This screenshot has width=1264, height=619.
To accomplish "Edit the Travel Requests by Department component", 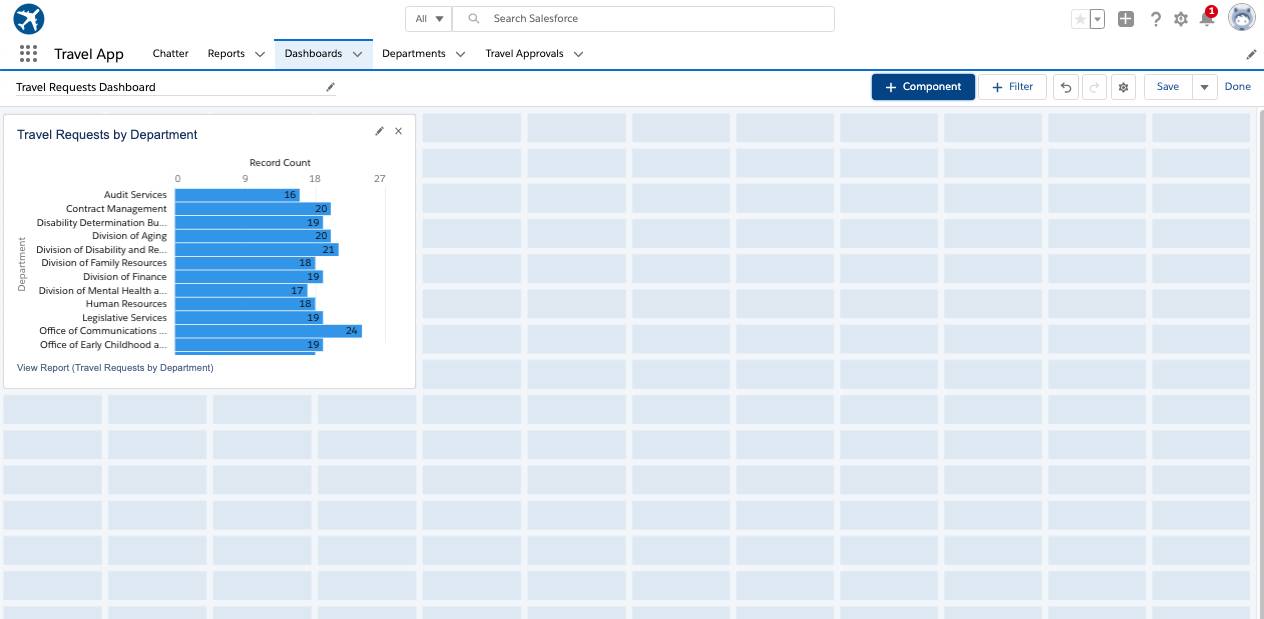I will [x=379, y=131].
